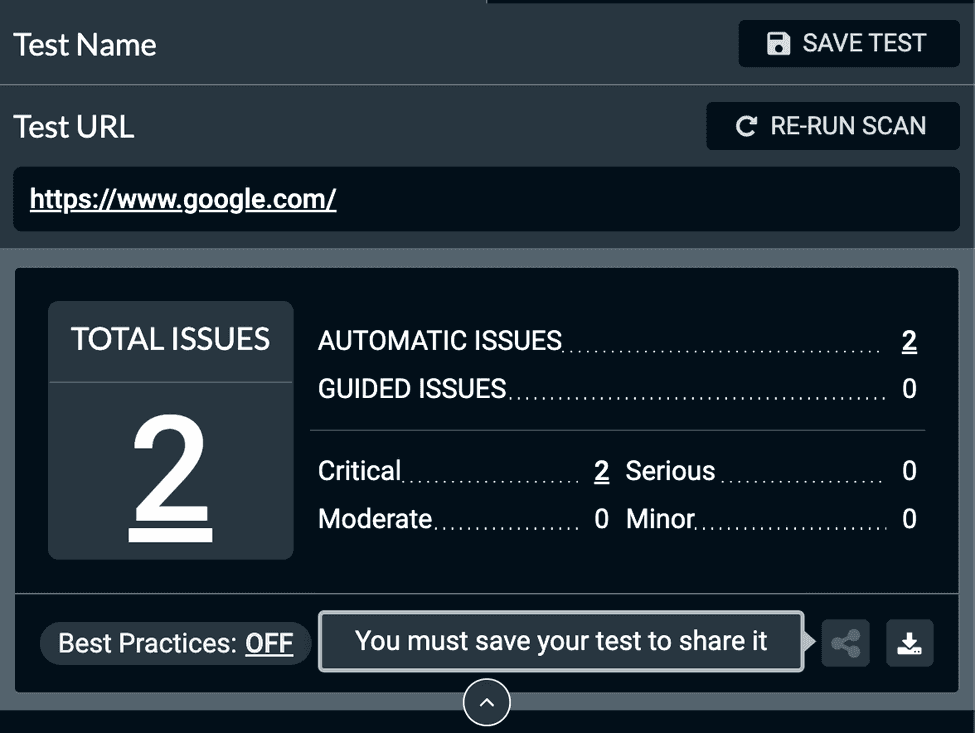Click the Automatic Issues count of 2

(908, 341)
